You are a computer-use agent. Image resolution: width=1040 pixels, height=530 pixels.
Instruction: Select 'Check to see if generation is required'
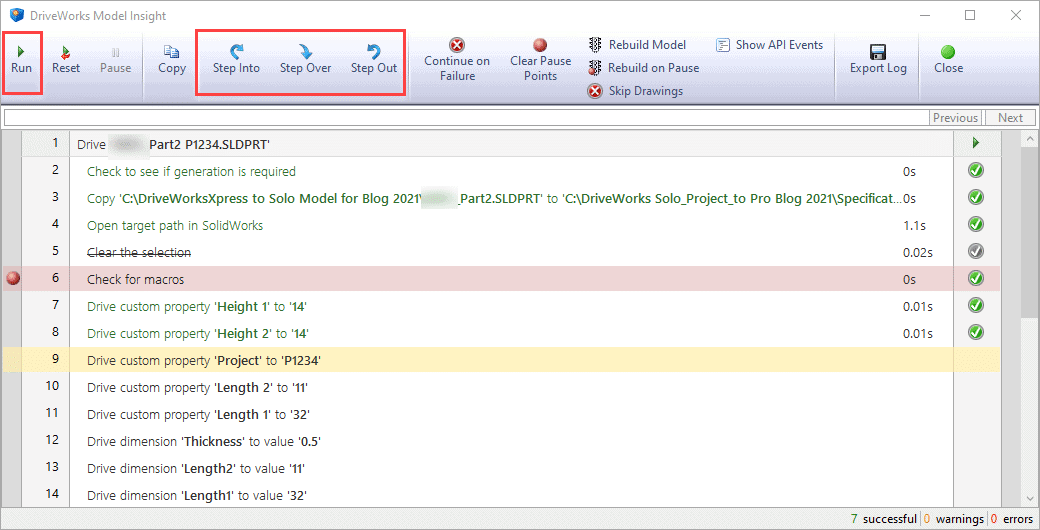pyautogui.click(x=511, y=171)
